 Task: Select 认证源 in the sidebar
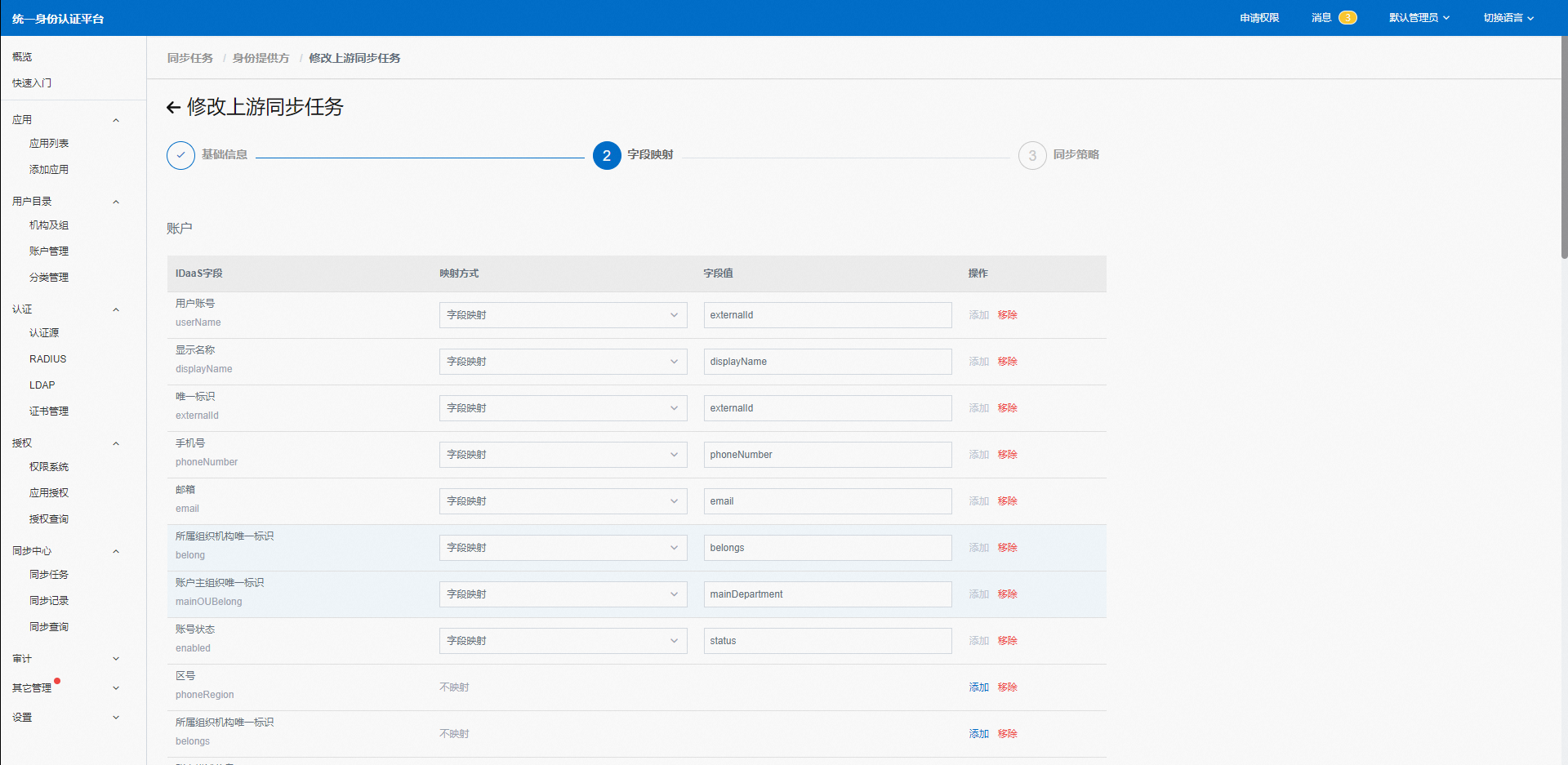point(44,333)
